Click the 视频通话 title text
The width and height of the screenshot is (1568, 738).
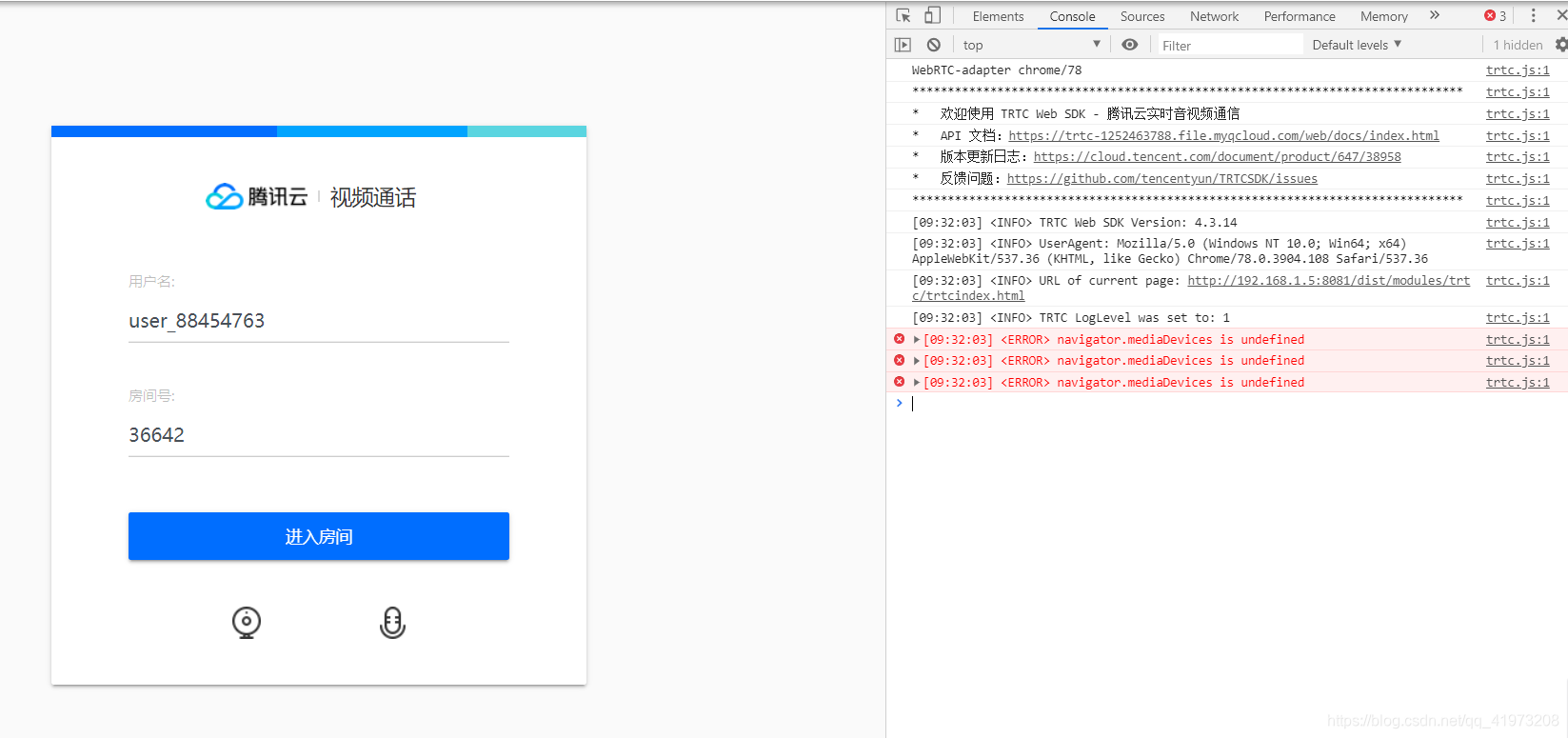pyautogui.click(x=373, y=197)
